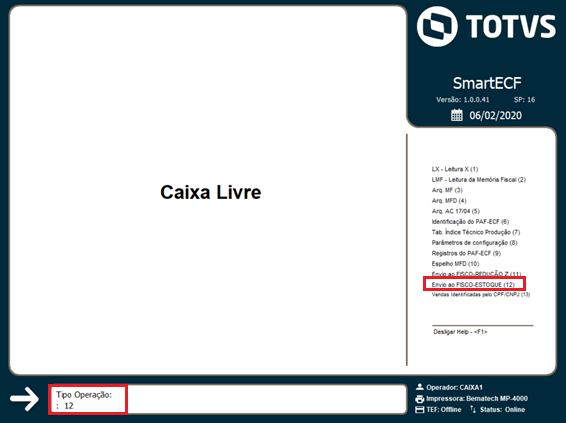Click TEF: Offline status text
The width and height of the screenshot is (566, 423).
pos(444,410)
